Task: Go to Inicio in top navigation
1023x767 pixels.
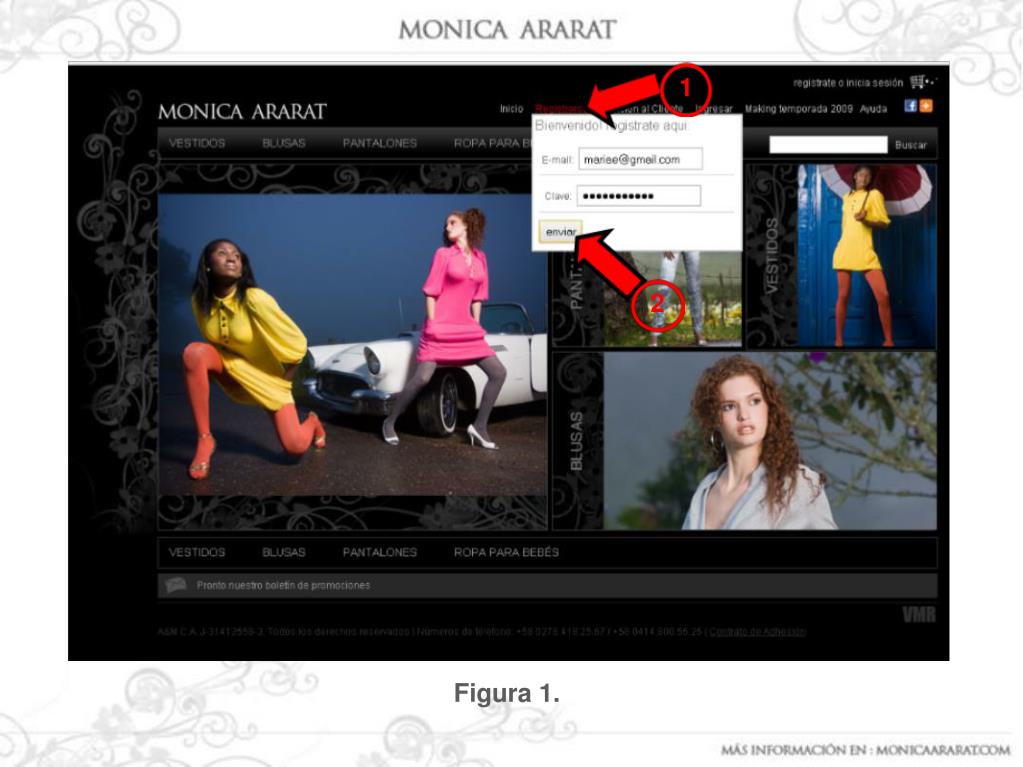Action: pos(512,109)
